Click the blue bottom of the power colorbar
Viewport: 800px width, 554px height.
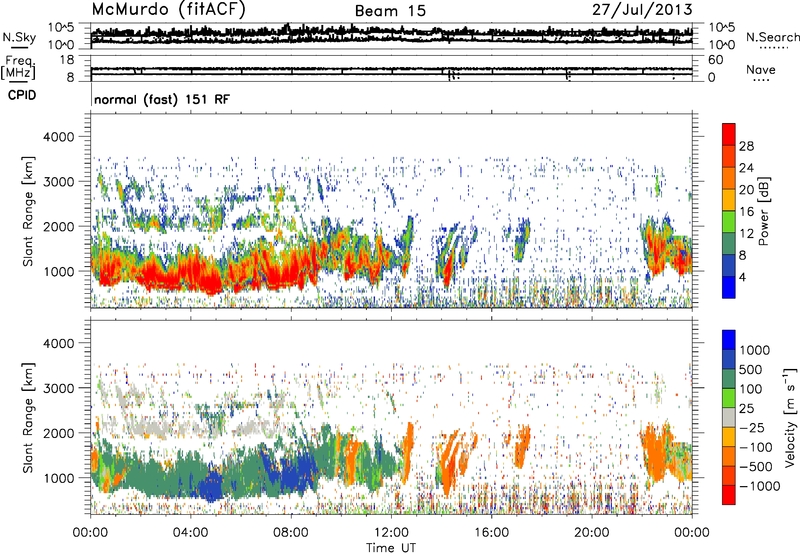729,287
